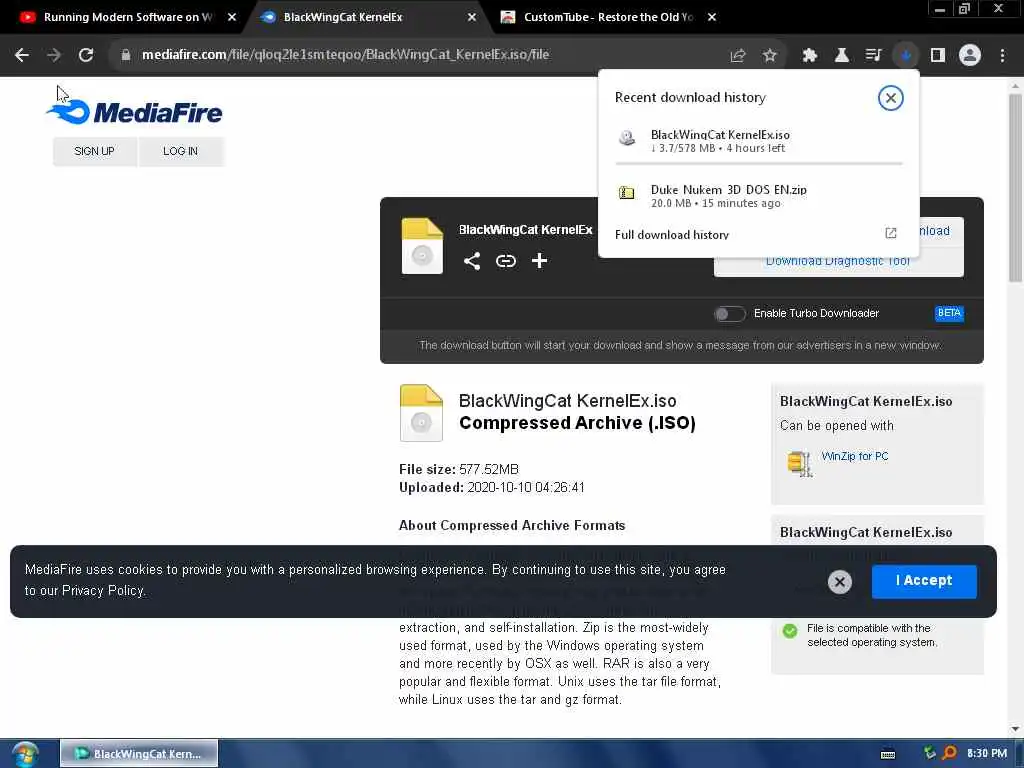
Task: Reload the MediaFire page
Action: tap(86, 55)
